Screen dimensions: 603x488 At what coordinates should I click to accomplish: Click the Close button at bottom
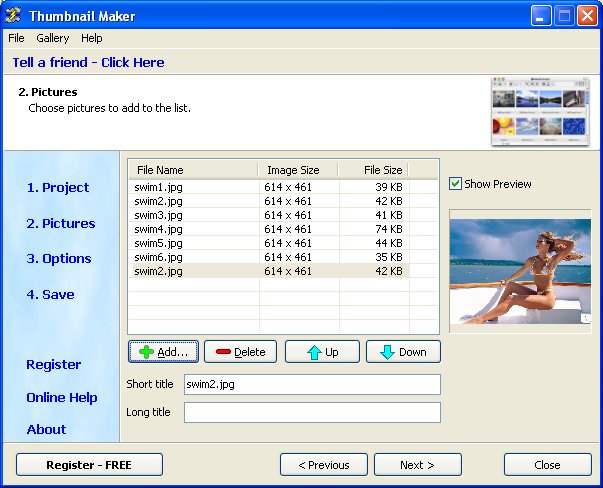click(548, 465)
